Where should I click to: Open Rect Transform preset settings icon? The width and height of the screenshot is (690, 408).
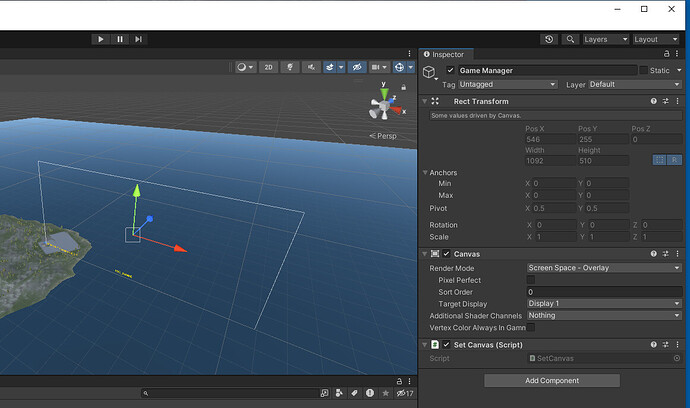tap(666, 101)
